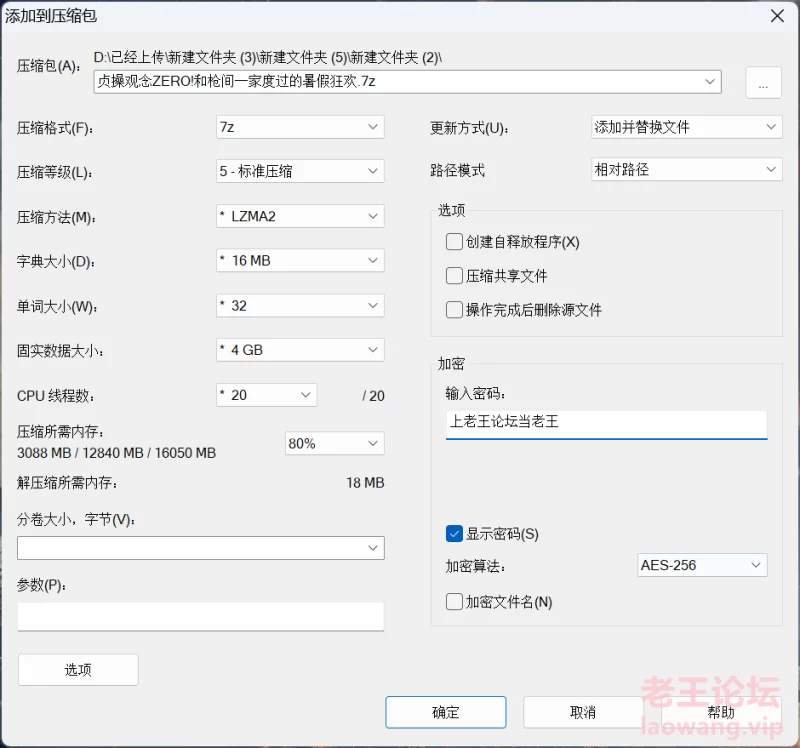The width and height of the screenshot is (800, 748).
Task: Close the Add to Archive dialog
Action: click(776, 15)
